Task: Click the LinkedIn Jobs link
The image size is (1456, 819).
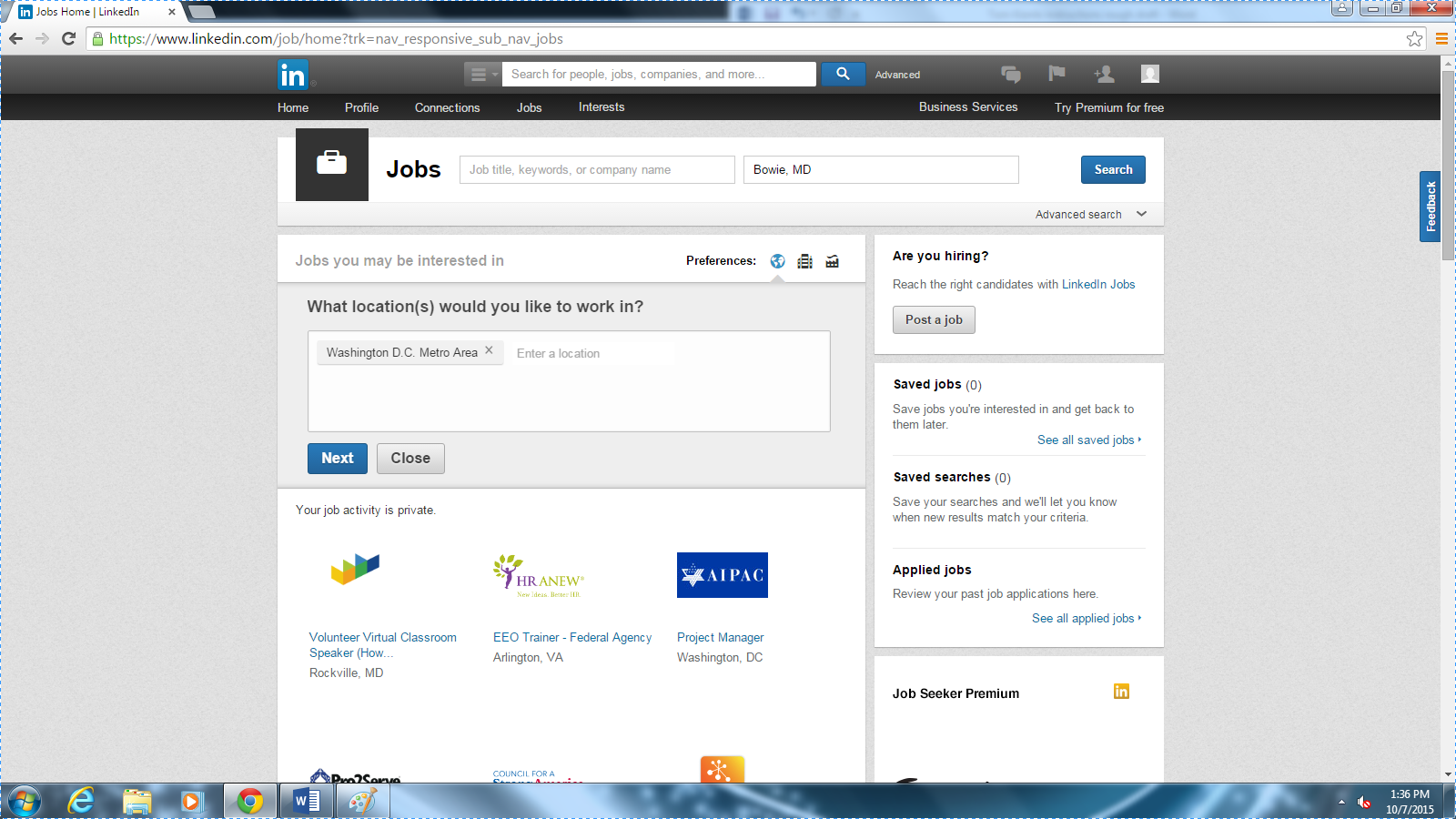Action: [1098, 284]
